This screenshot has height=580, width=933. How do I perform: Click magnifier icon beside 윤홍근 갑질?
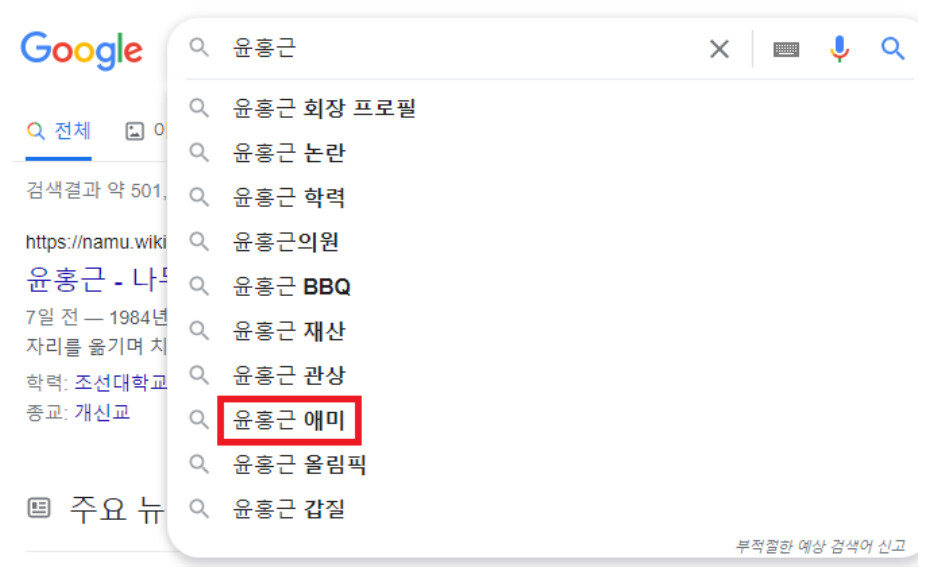point(200,508)
